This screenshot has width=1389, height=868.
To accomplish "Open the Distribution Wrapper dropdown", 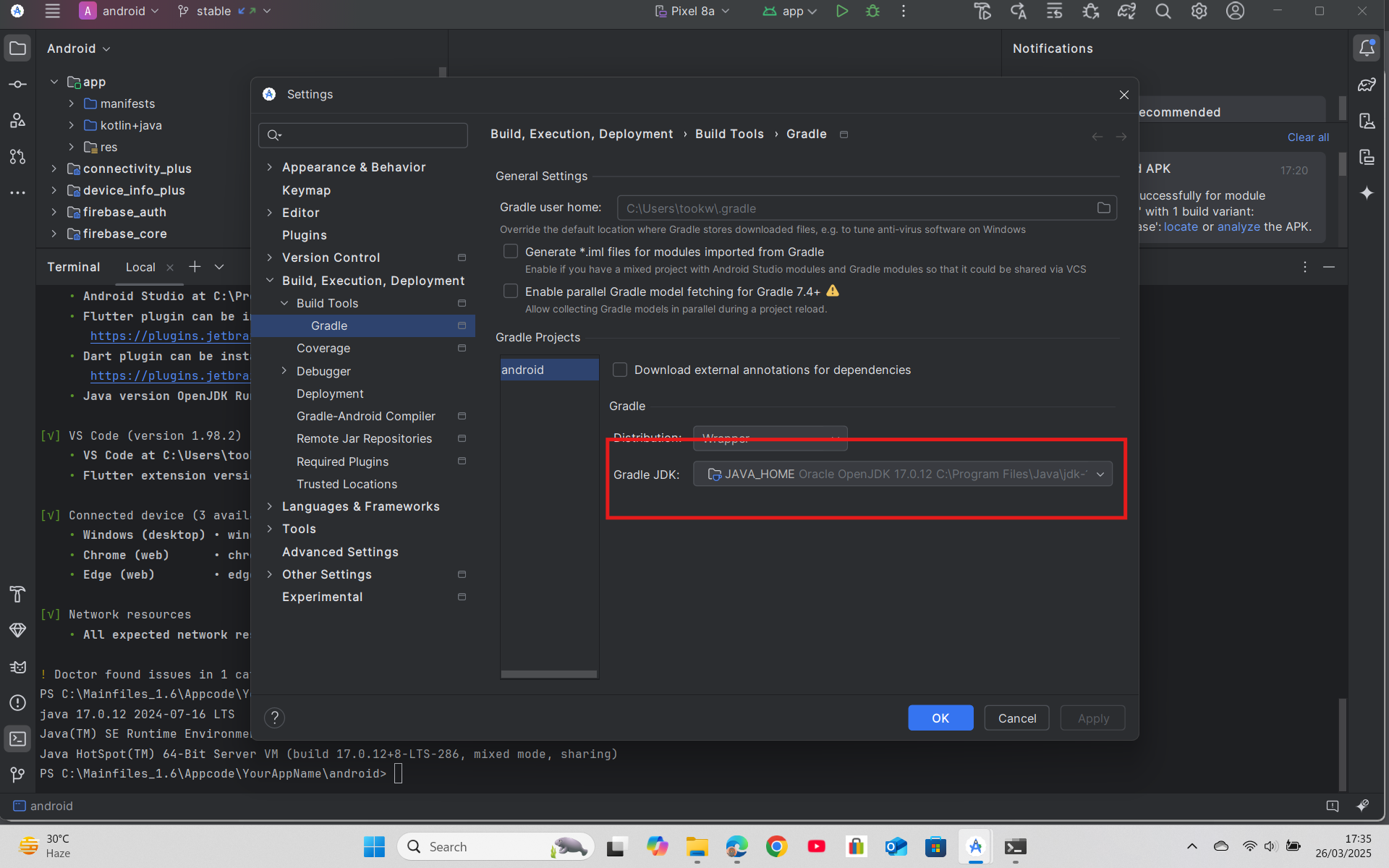I will [x=770, y=438].
